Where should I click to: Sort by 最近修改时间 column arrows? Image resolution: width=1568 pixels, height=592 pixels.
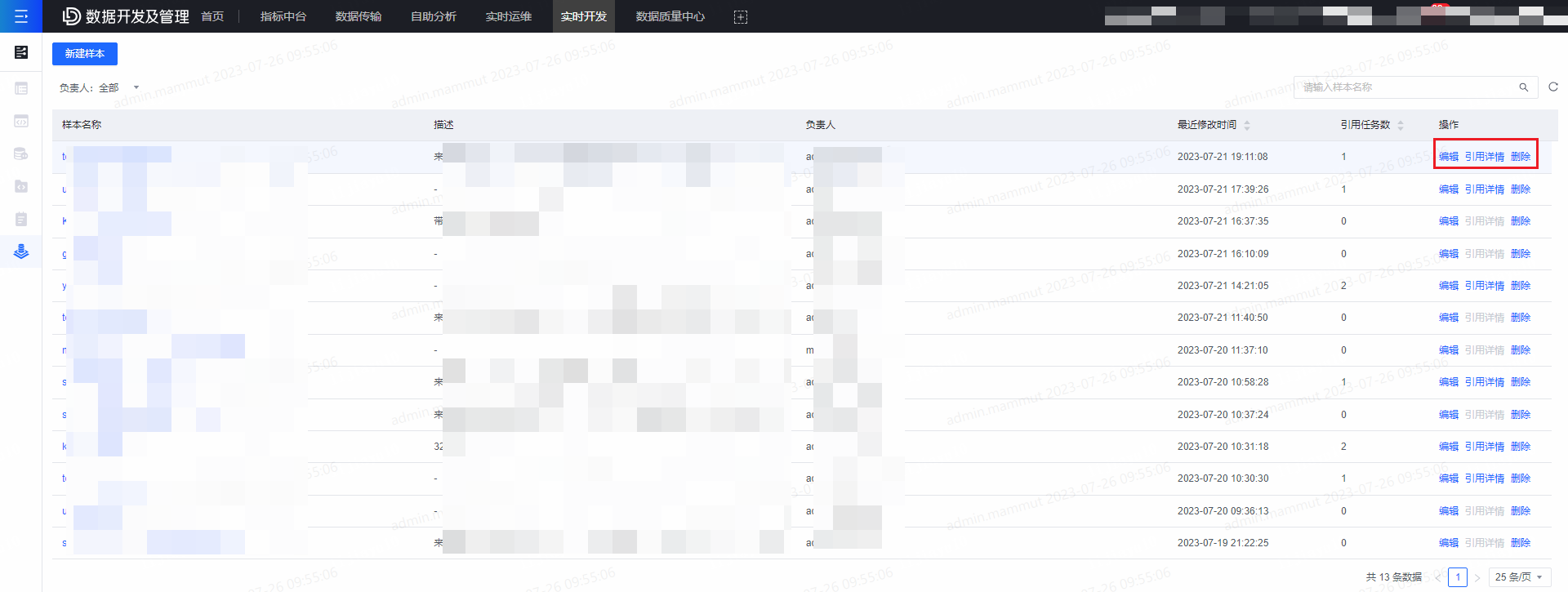pos(1247,125)
